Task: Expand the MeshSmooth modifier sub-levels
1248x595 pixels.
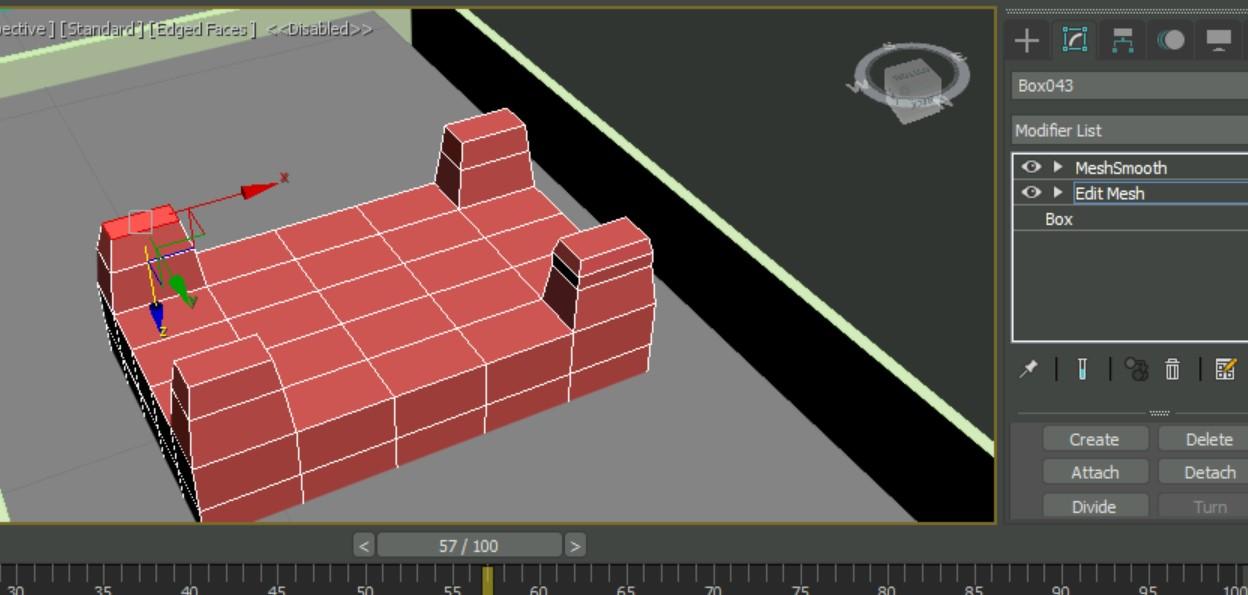Action: click(x=1058, y=167)
